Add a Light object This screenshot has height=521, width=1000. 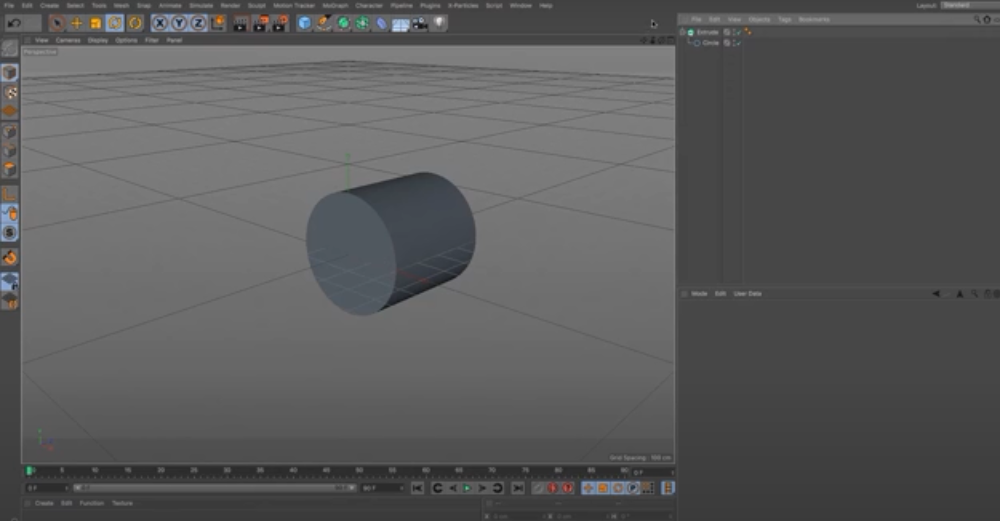439,24
